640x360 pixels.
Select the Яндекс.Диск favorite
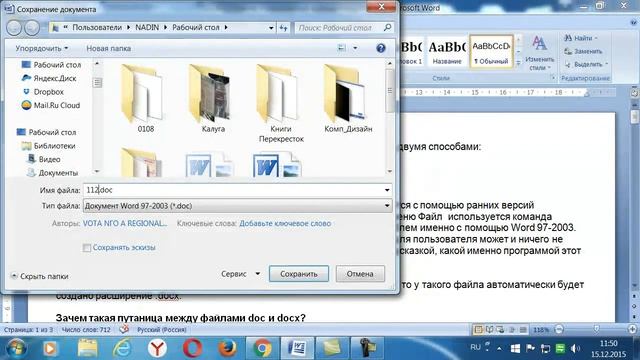click(49, 78)
